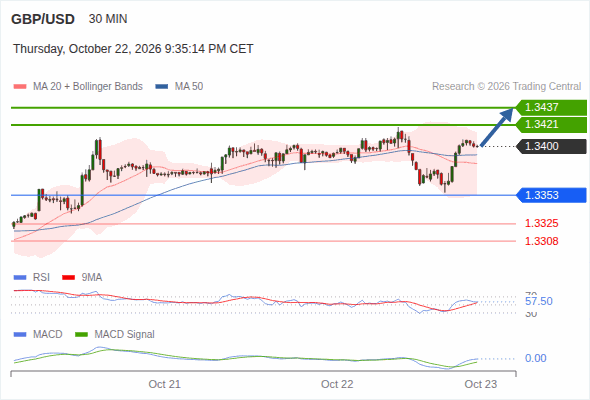Click the 9MA legend label
The width and height of the screenshot is (590, 400).
point(92,277)
